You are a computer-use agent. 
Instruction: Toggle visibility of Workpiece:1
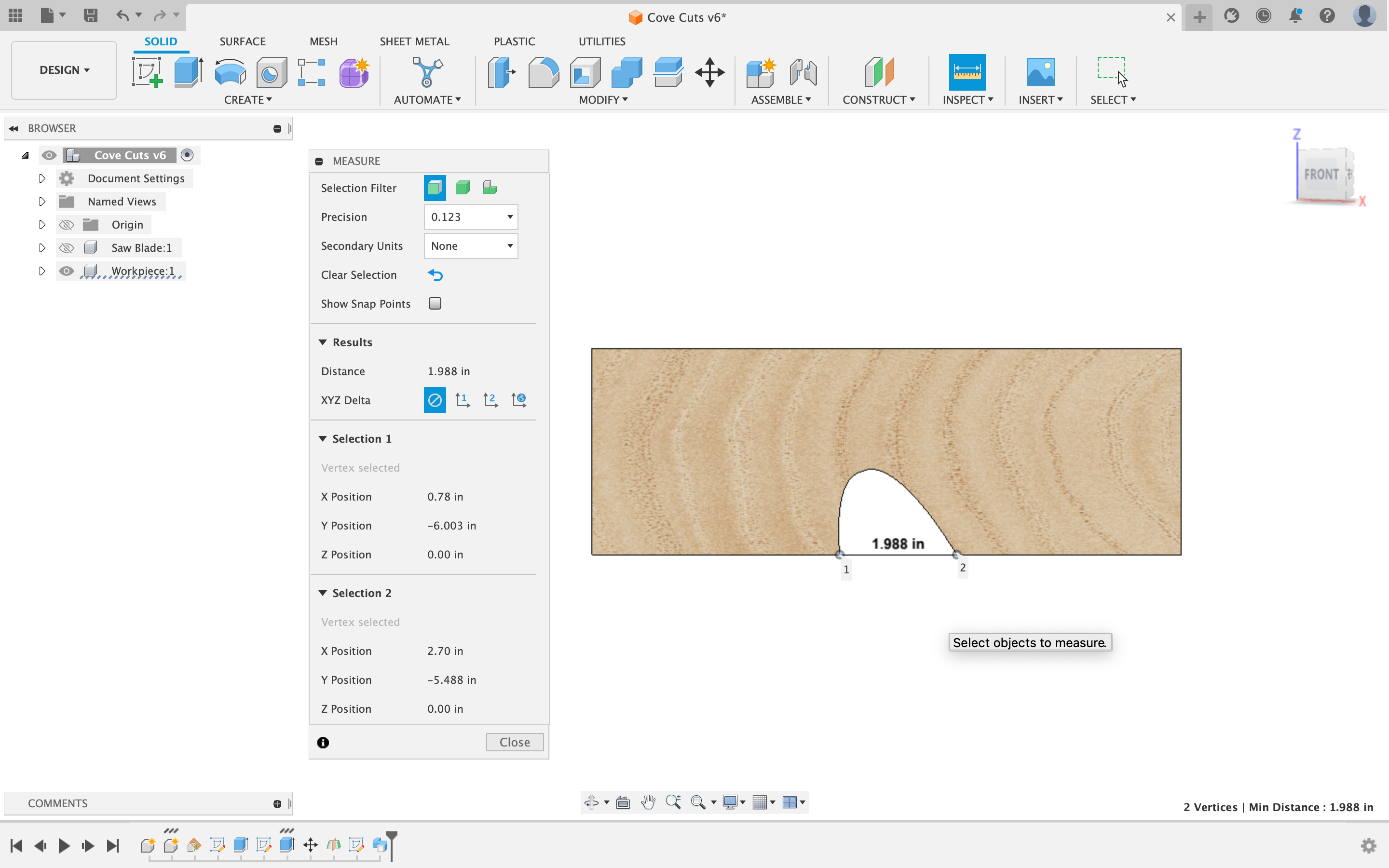point(67,271)
